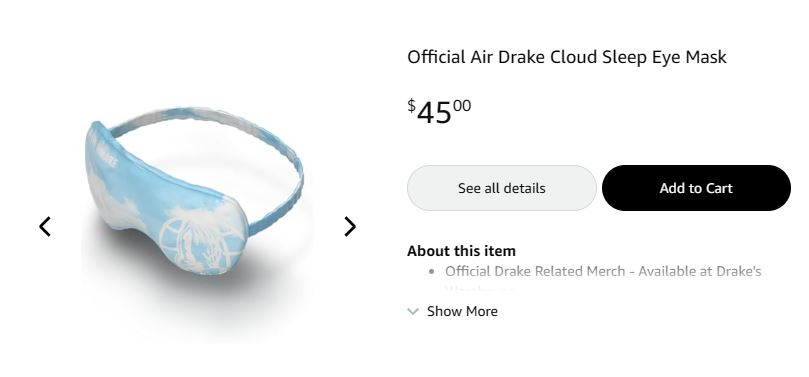Select the $45 price figure

point(439,112)
